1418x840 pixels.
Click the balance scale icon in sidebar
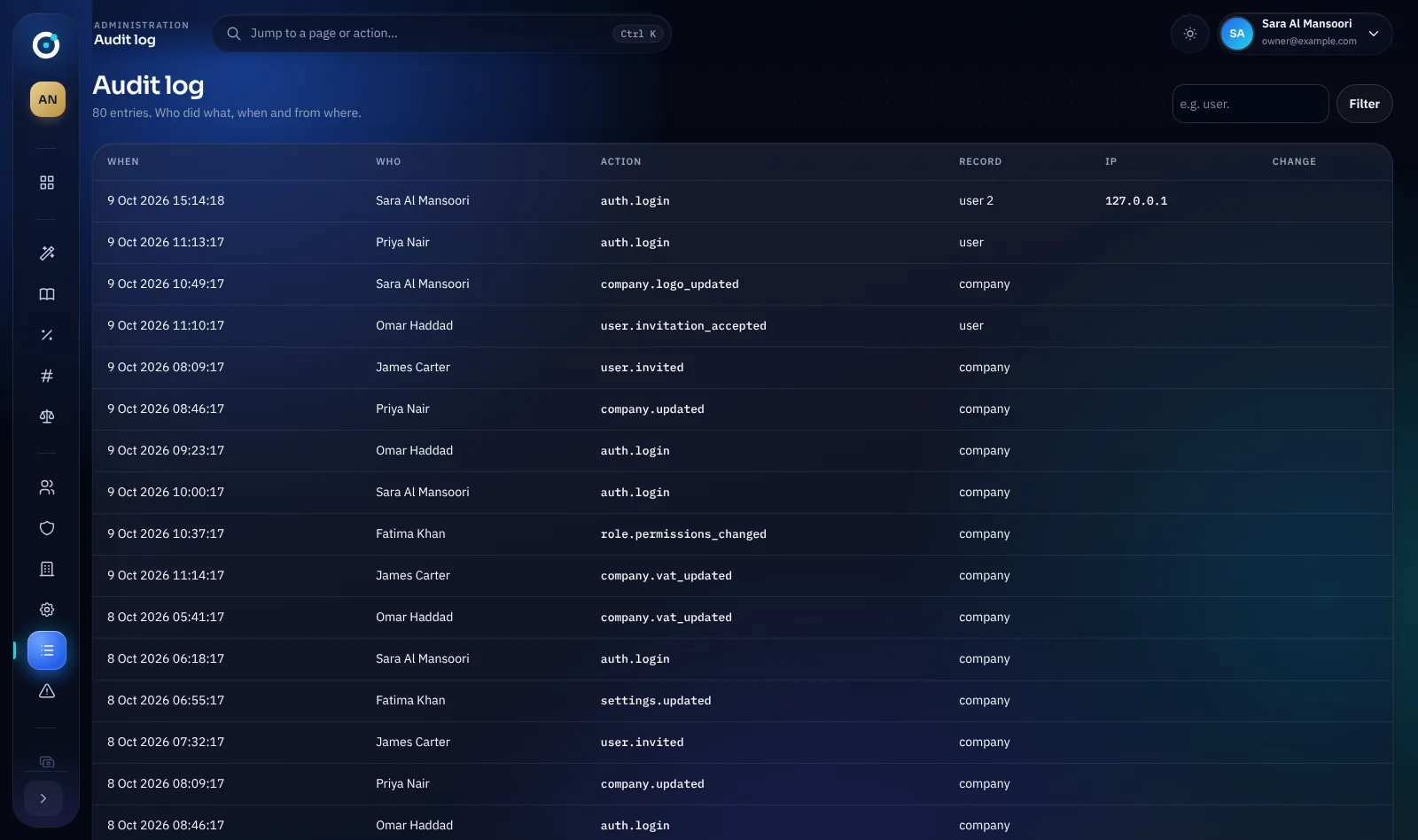coord(47,416)
